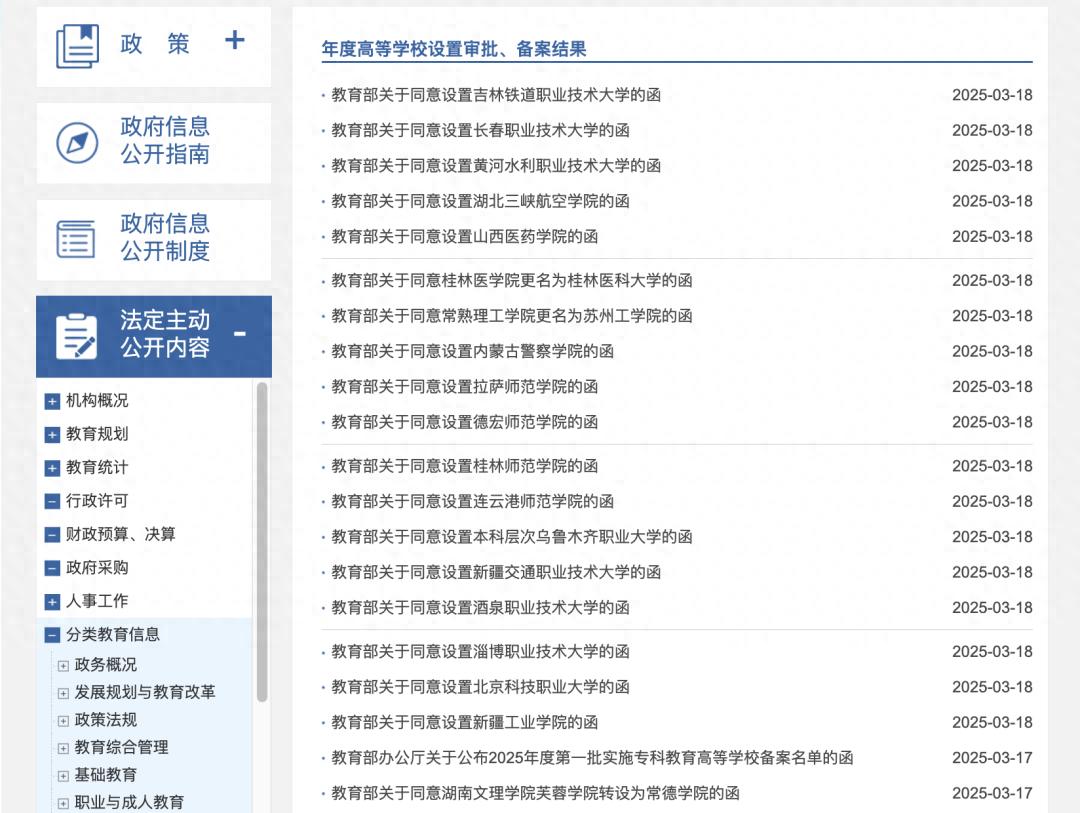Open the 桂林医学院更名为桂林医科大学 letter link
Viewport: 1080px width, 813px height.
click(511, 280)
